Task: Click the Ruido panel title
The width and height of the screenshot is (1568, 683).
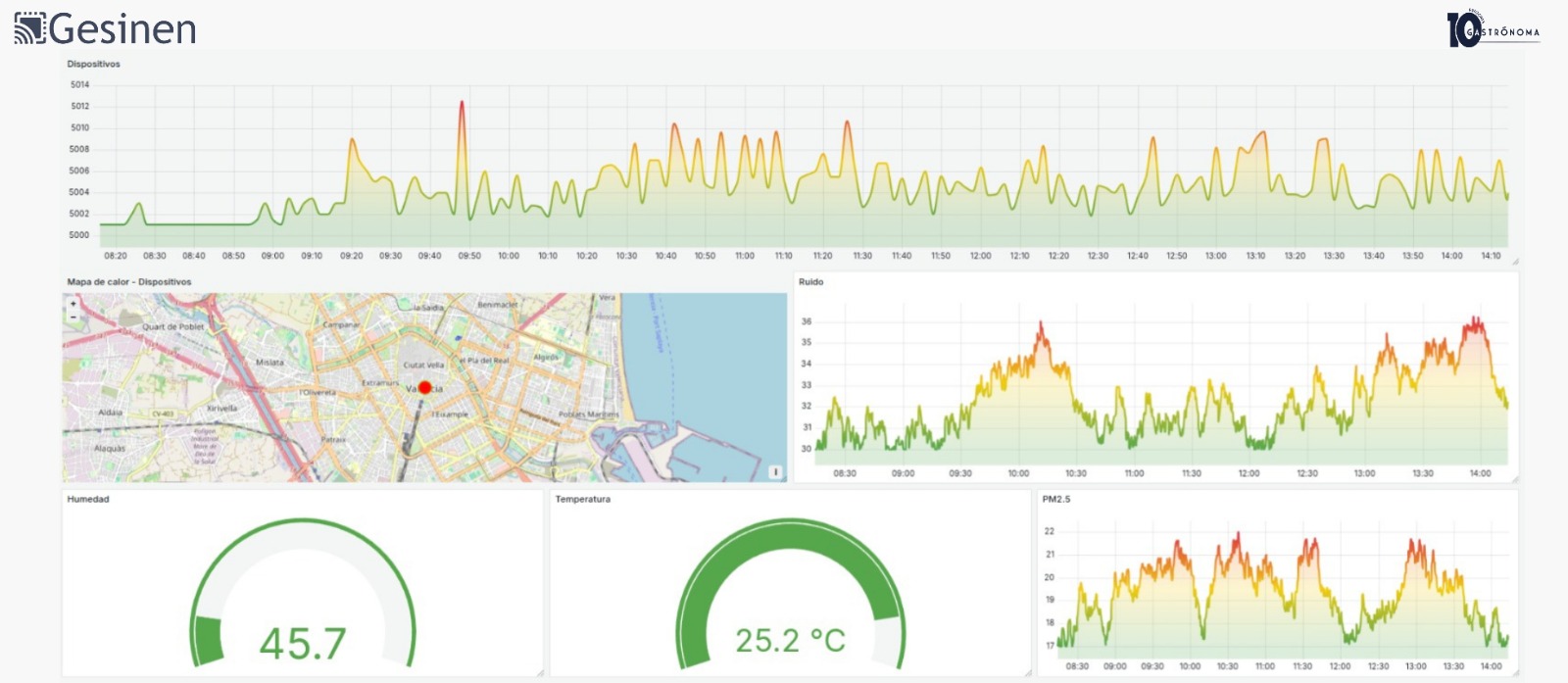Action: click(810, 282)
